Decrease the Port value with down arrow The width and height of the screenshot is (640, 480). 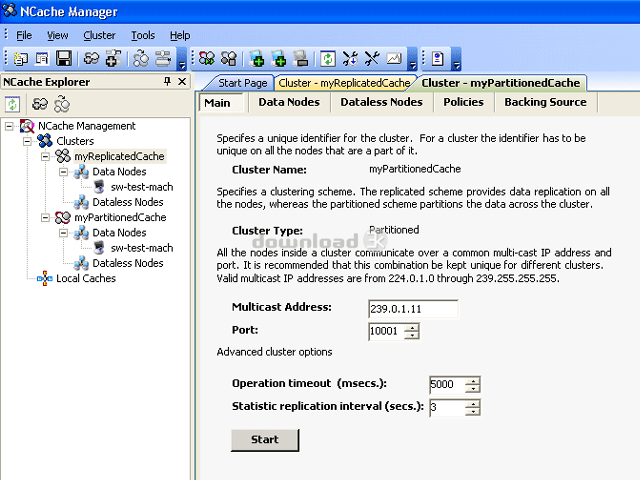(x=412, y=335)
